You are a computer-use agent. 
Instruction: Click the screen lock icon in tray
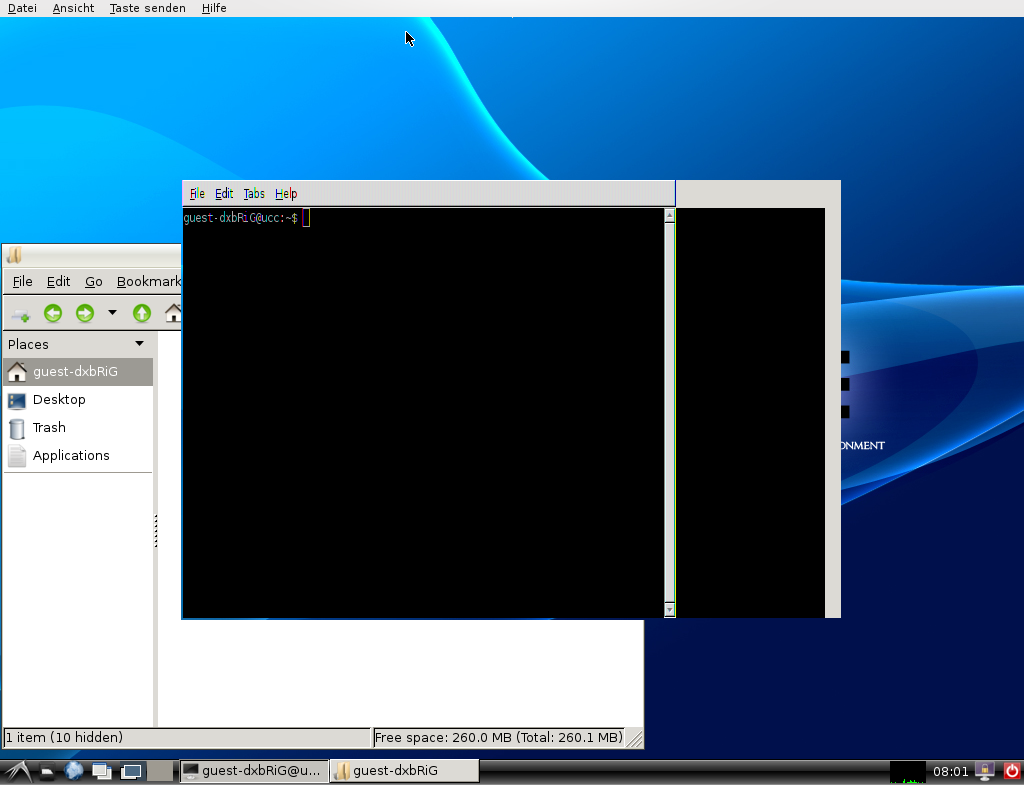click(x=985, y=771)
